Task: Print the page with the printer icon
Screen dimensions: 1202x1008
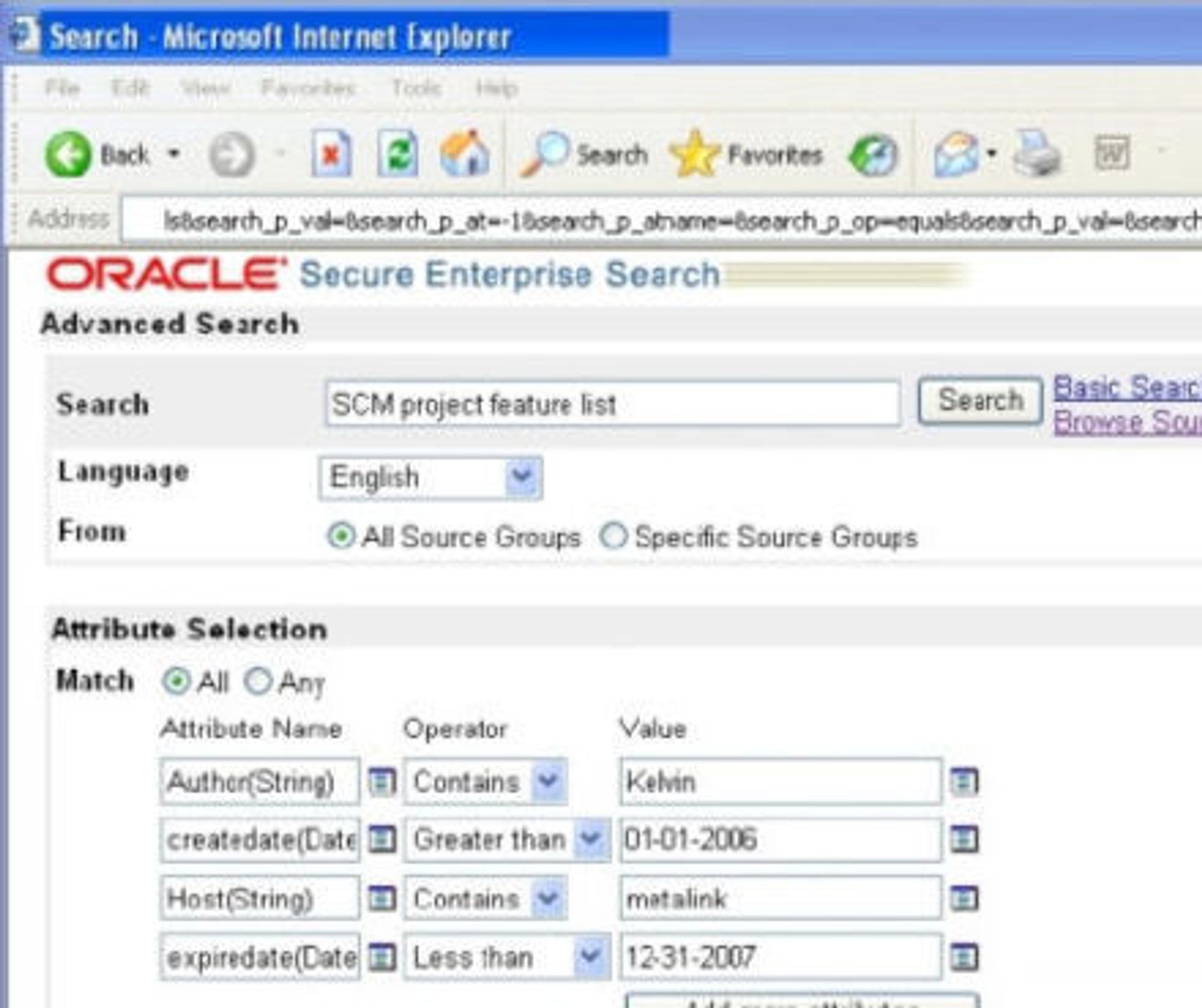Action: click(x=1037, y=154)
